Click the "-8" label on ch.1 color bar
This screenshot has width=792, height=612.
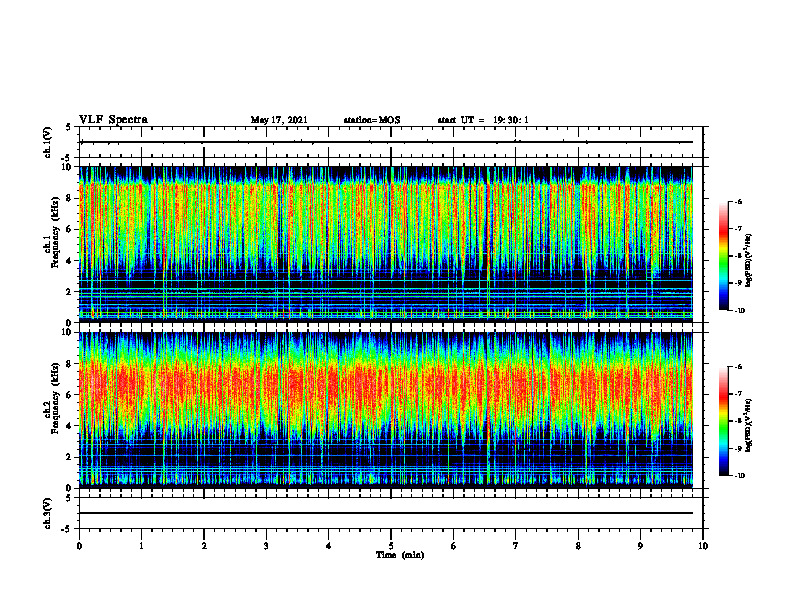(738, 256)
